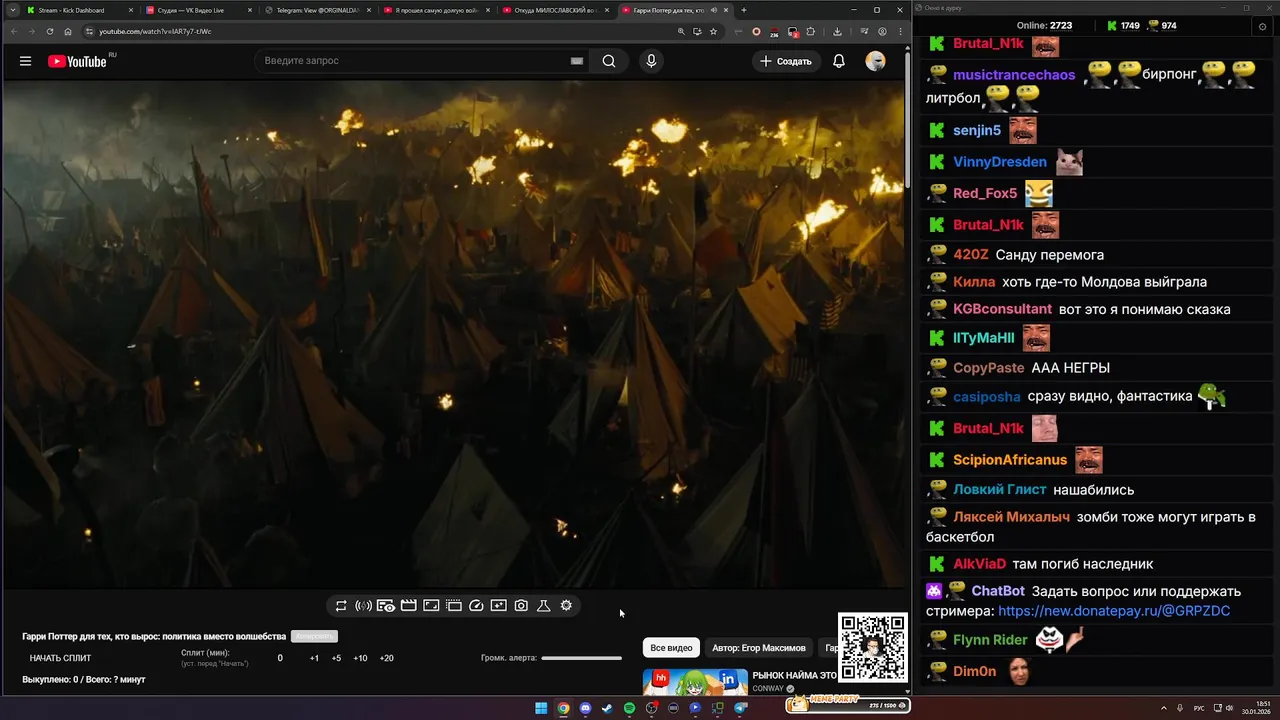Toggle loop icon in player toolbar

click(x=341, y=606)
